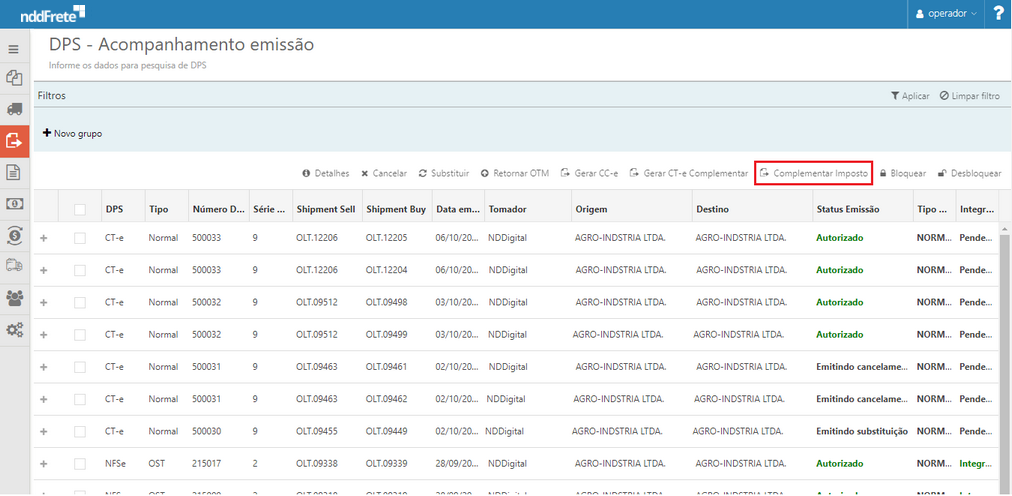The width and height of the screenshot is (1012, 496).
Task: Sort by the Status Emissão column header
Action: (847, 209)
